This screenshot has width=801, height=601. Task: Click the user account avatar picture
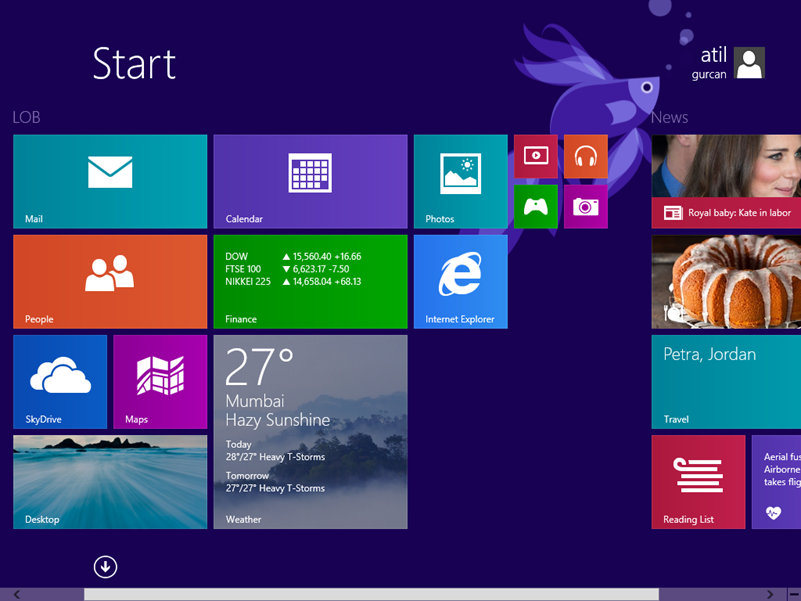click(x=749, y=63)
